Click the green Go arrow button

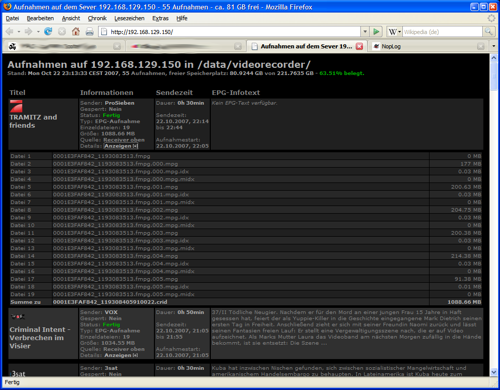(376, 32)
